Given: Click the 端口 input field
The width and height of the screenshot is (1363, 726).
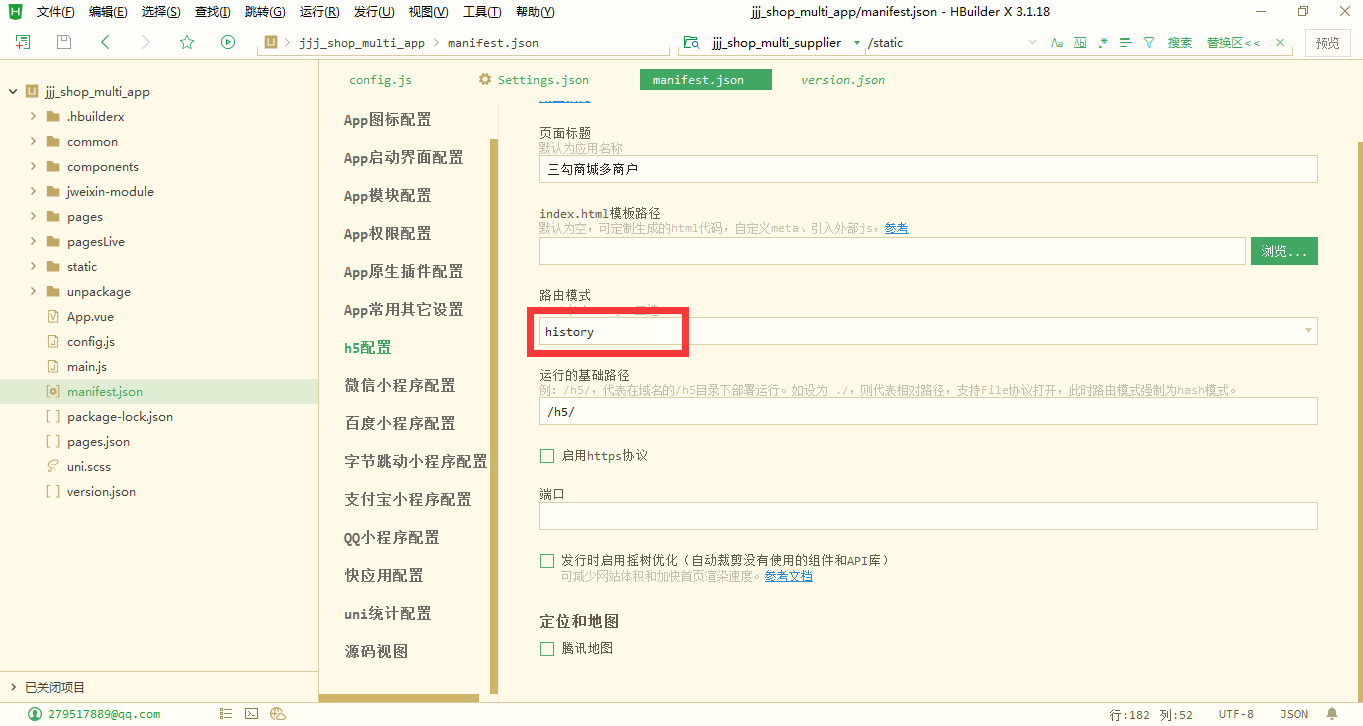Looking at the screenshot, I should [928, 516].
